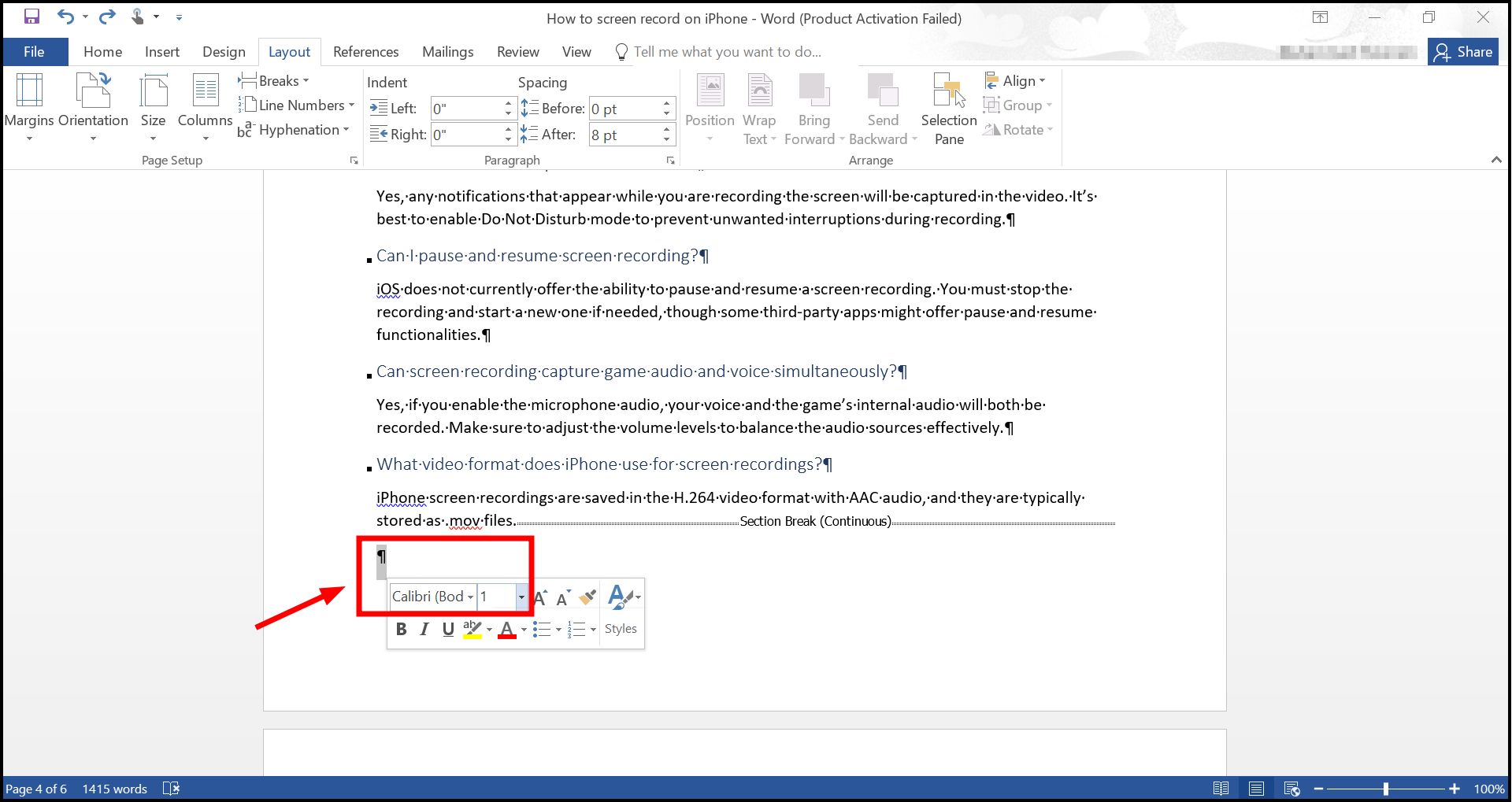Viewport: 1512px width, 802px height.
Task: Open font size dropdown arrow
Action: coord(521,597)
